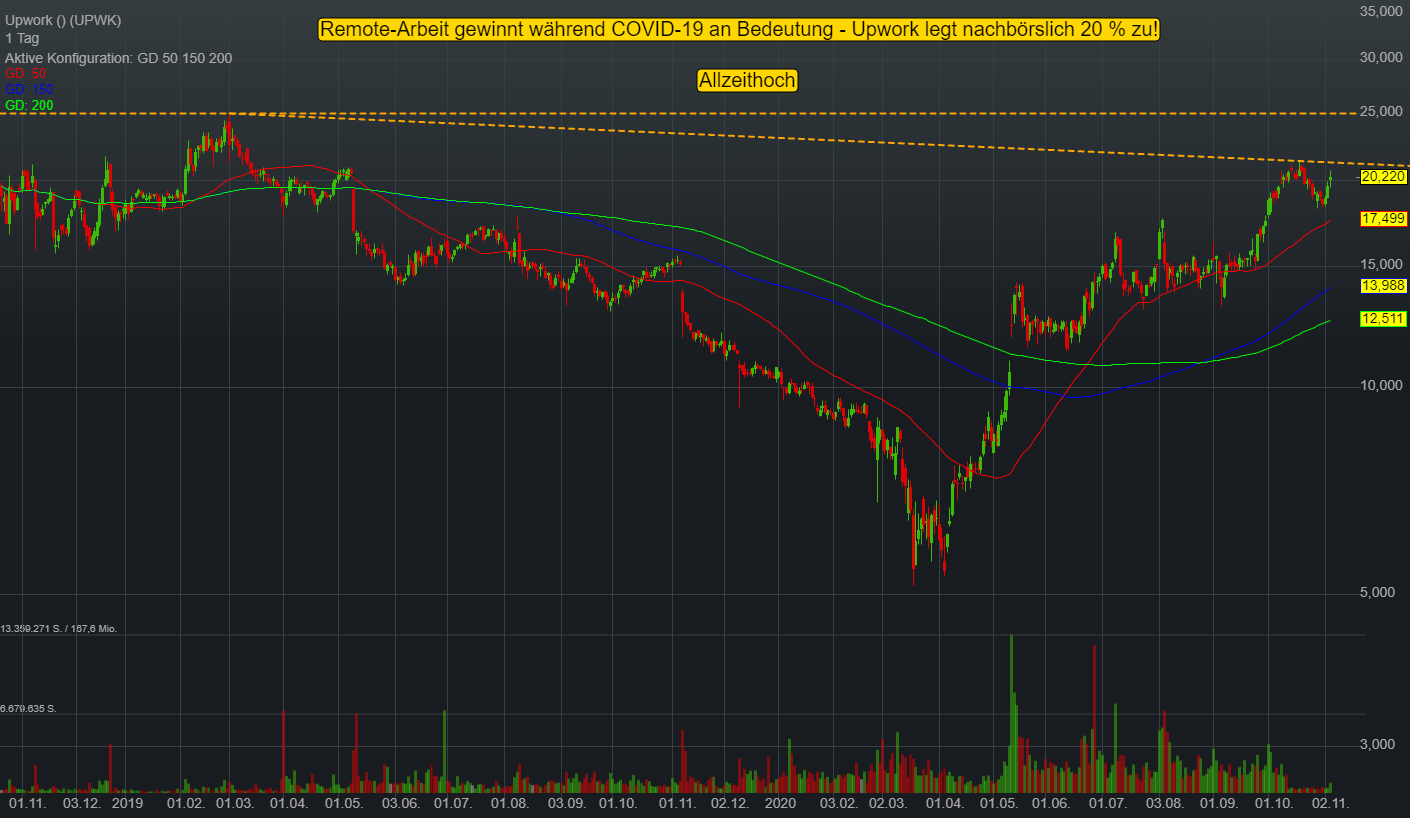
Task: Click the 35,000 price axis label
Action: pos(1383,11)
